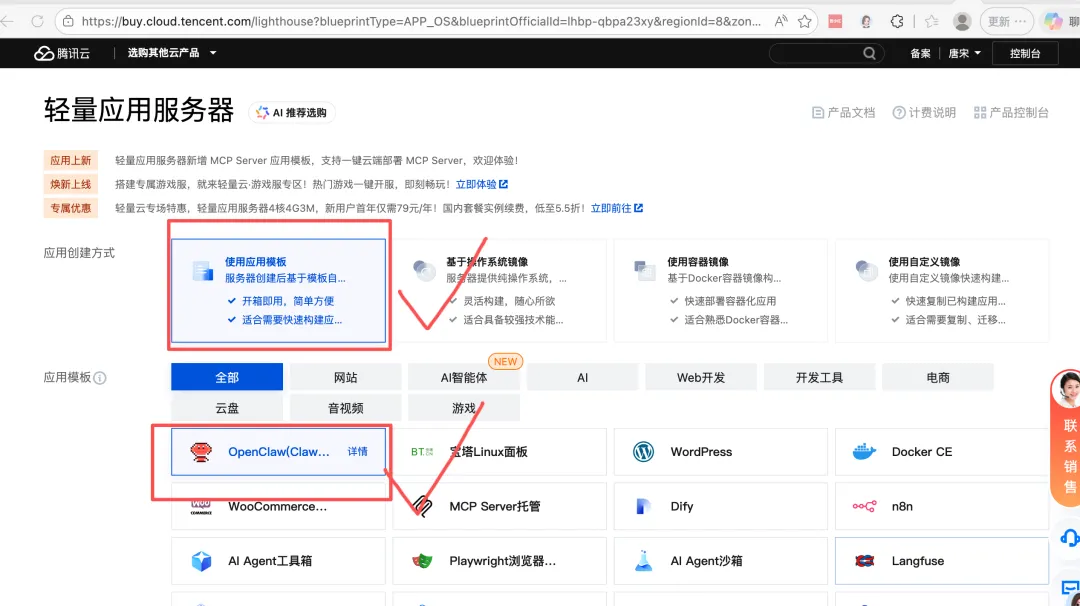This screenshot has width=1080, height=606.
Task: Open 计费说明 billing info link
Action: (x=924, y=112)
